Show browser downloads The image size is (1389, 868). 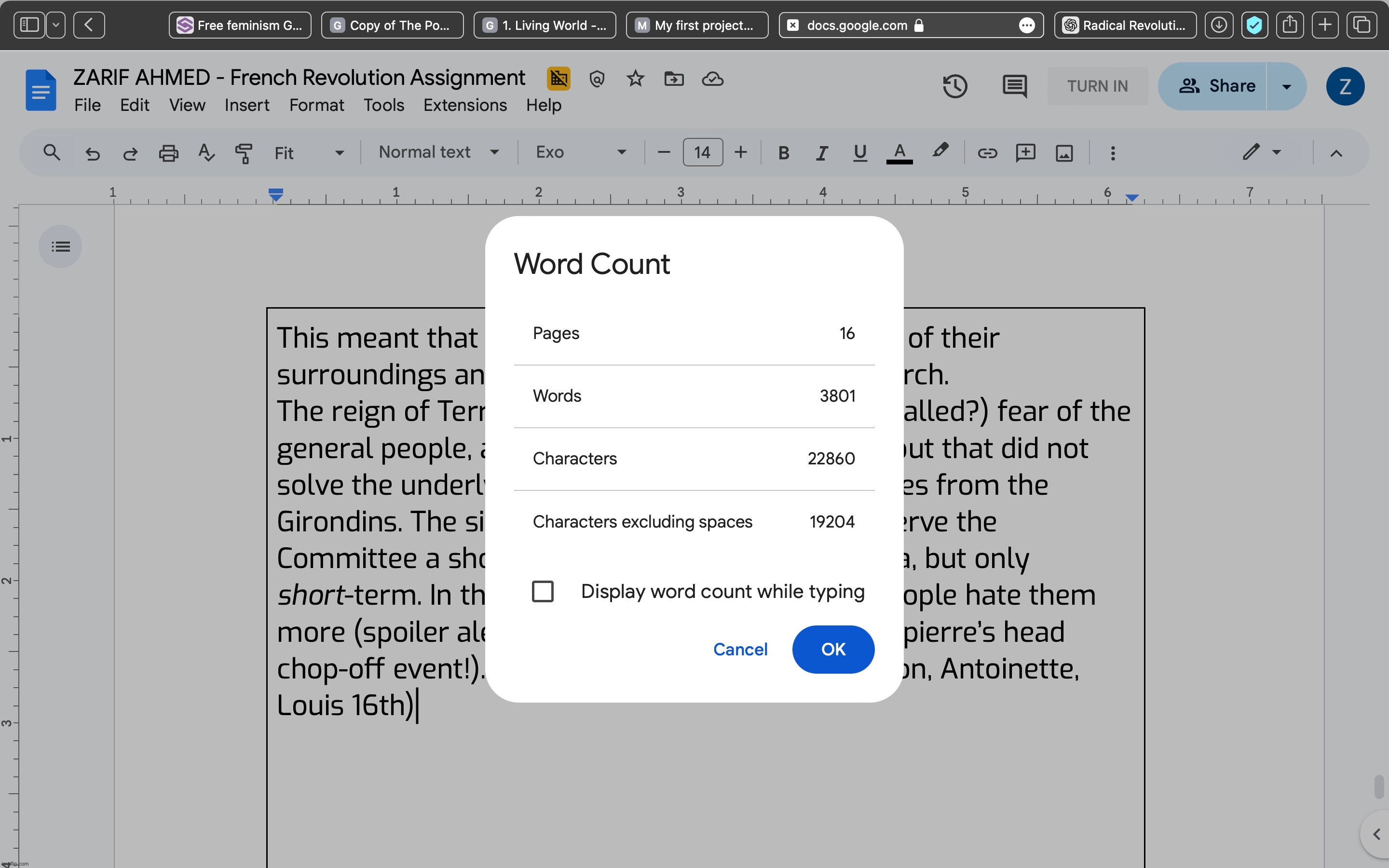tap(1219, 25)
